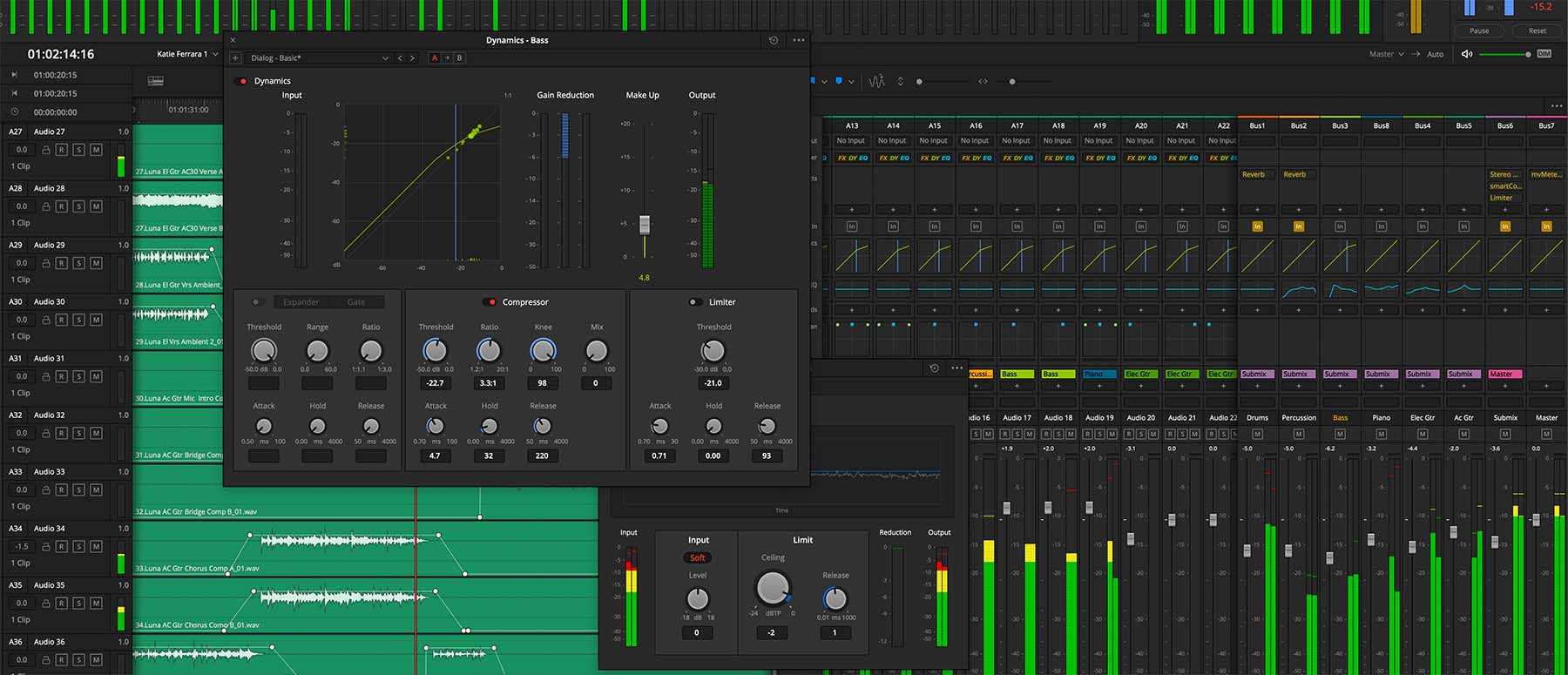The height and width of the screenshot is (675, 1568).
Task: Open the Dynamics panel three-dot options menu
Action: tap(799, 40)
